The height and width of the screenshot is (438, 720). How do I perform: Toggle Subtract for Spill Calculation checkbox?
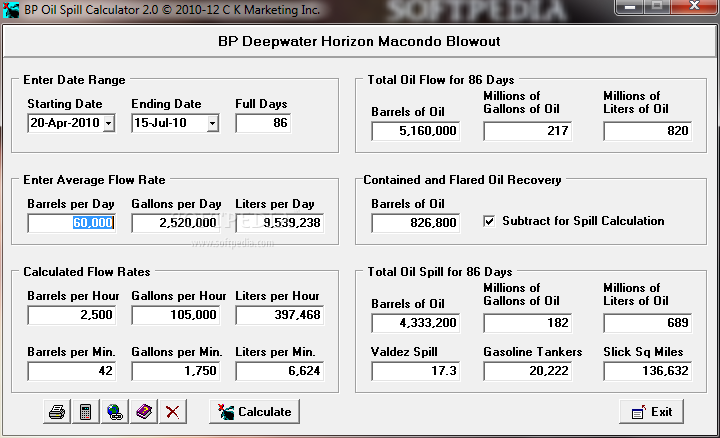click(x=489, y=221)
